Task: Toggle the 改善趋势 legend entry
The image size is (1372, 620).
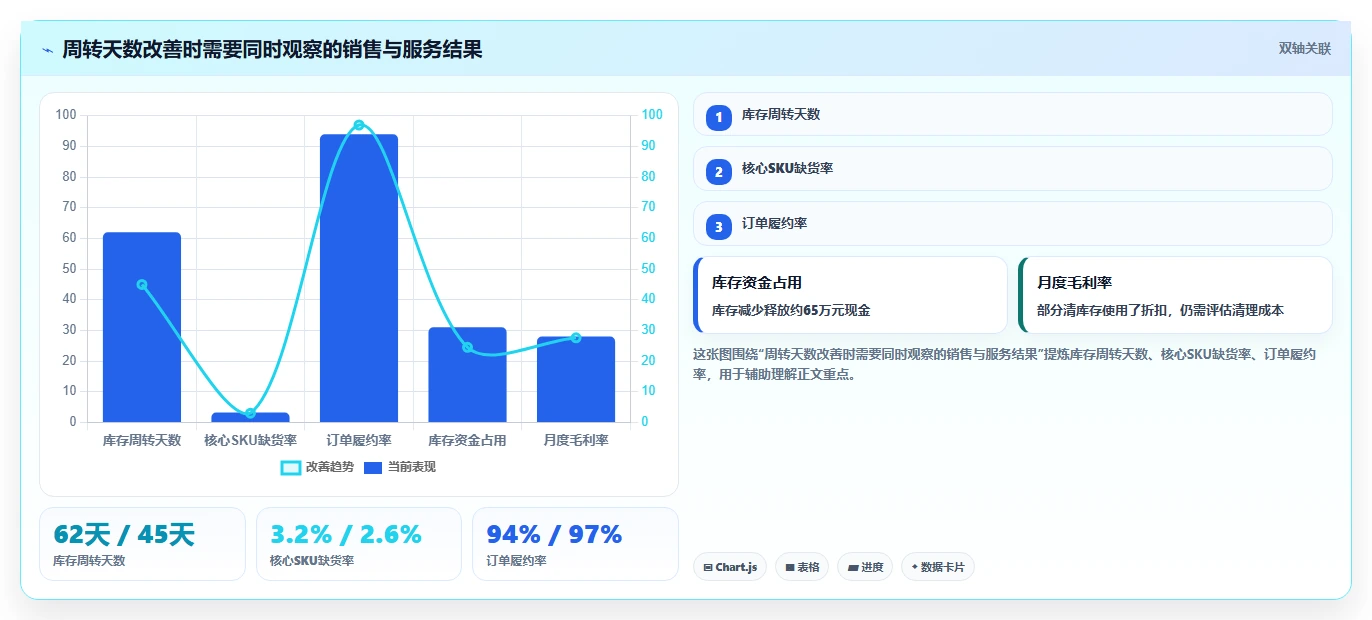Action: 317,467
